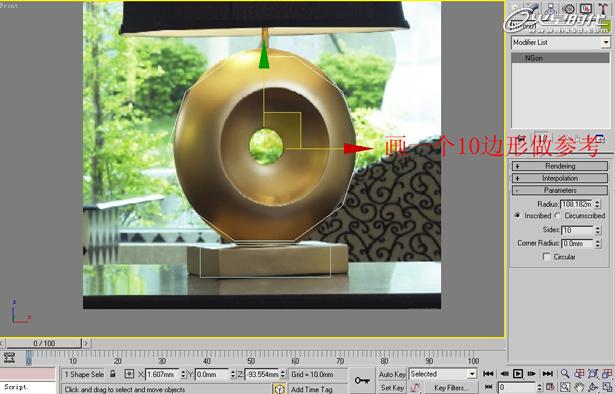Open the Front viewport label menu
The width and height of the screenshot is (615, 394).
click(9, 5)
